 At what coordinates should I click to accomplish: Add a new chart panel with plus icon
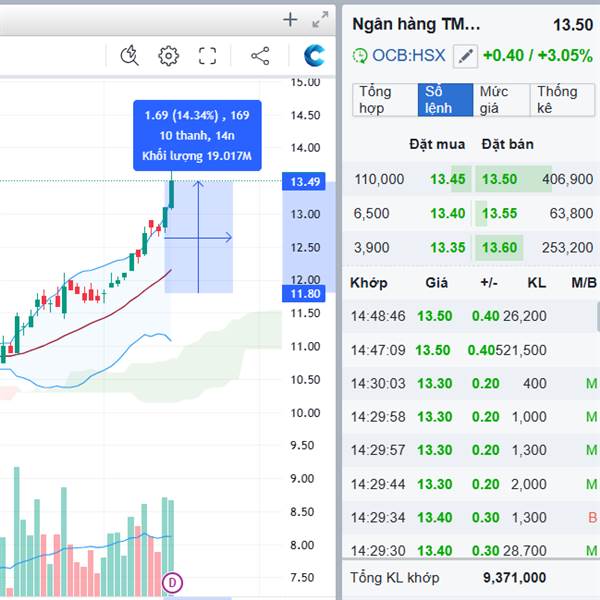point(290,20)
